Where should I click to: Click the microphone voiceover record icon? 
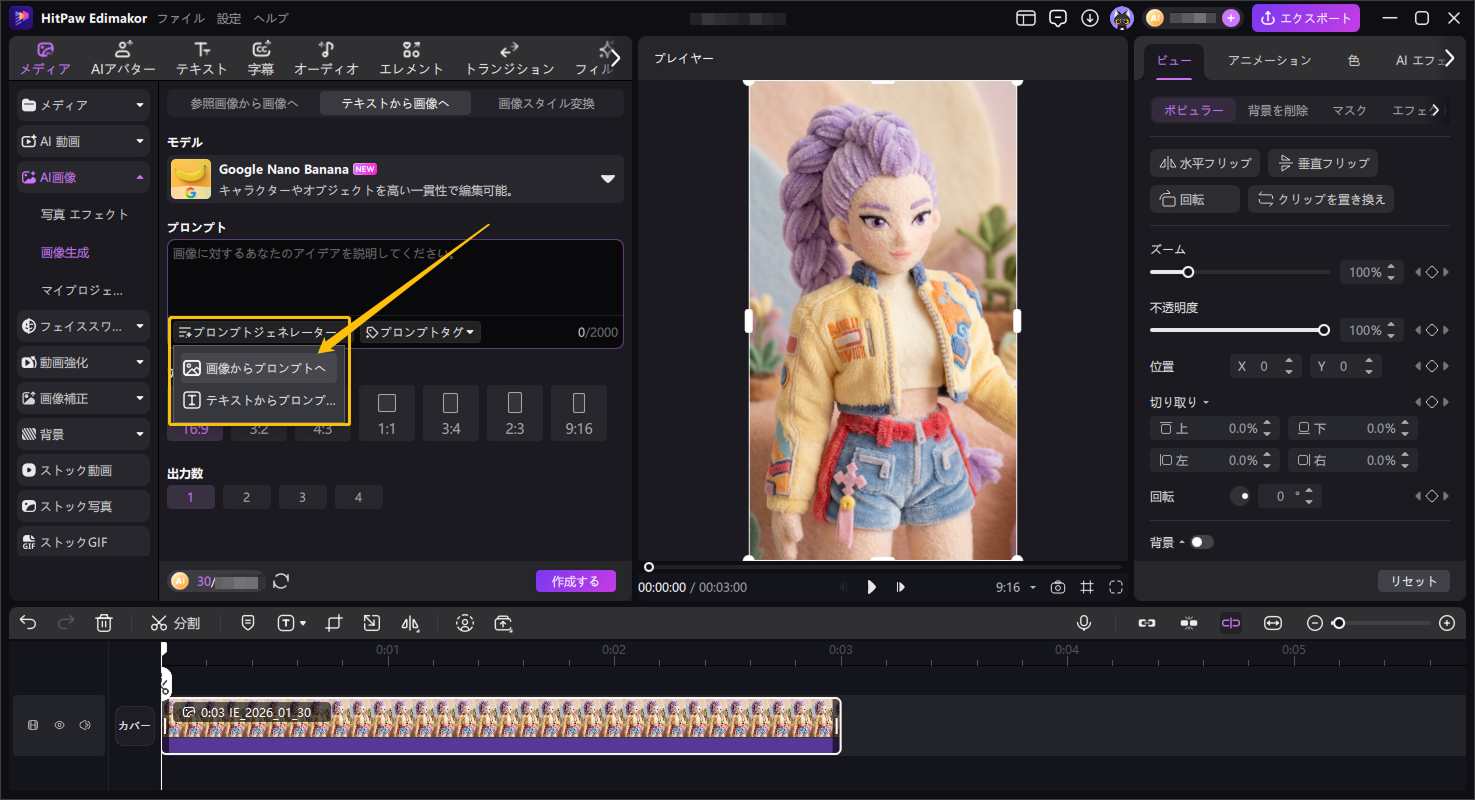1084,623
